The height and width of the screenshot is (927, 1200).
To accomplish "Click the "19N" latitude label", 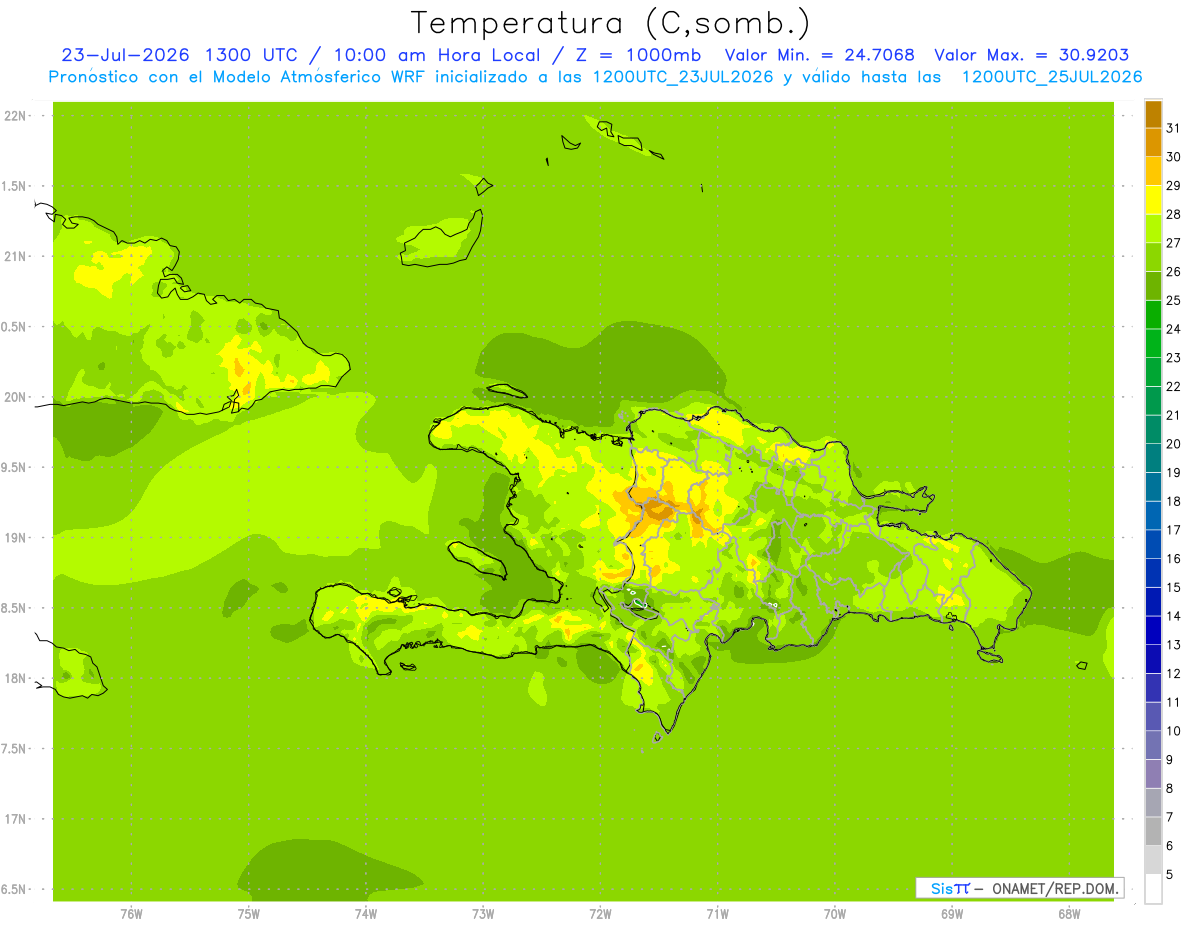I will [x=16, y=537].
